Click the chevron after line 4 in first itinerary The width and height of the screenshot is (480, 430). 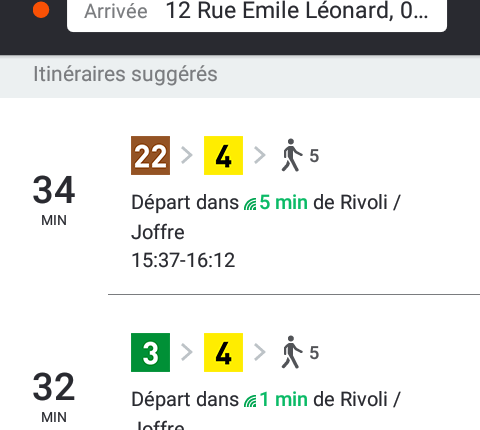pos(260,155)
